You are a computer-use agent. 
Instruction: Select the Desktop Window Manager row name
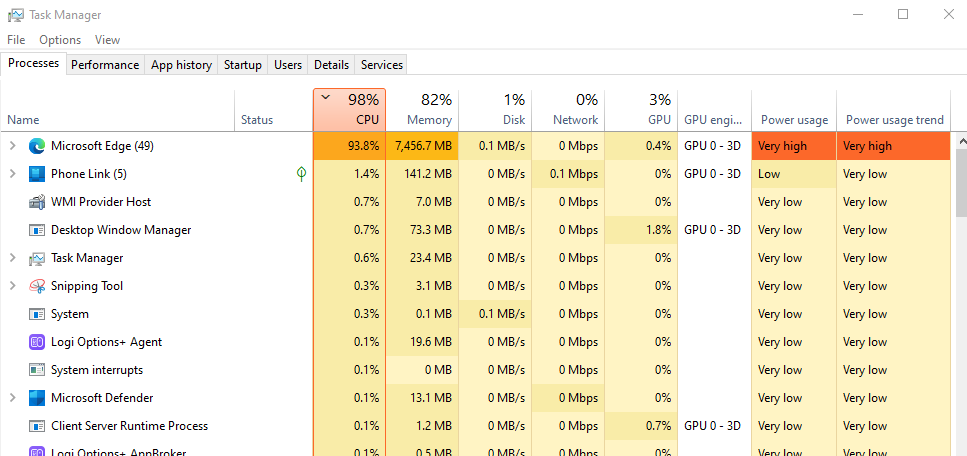[x=121, y=230]
